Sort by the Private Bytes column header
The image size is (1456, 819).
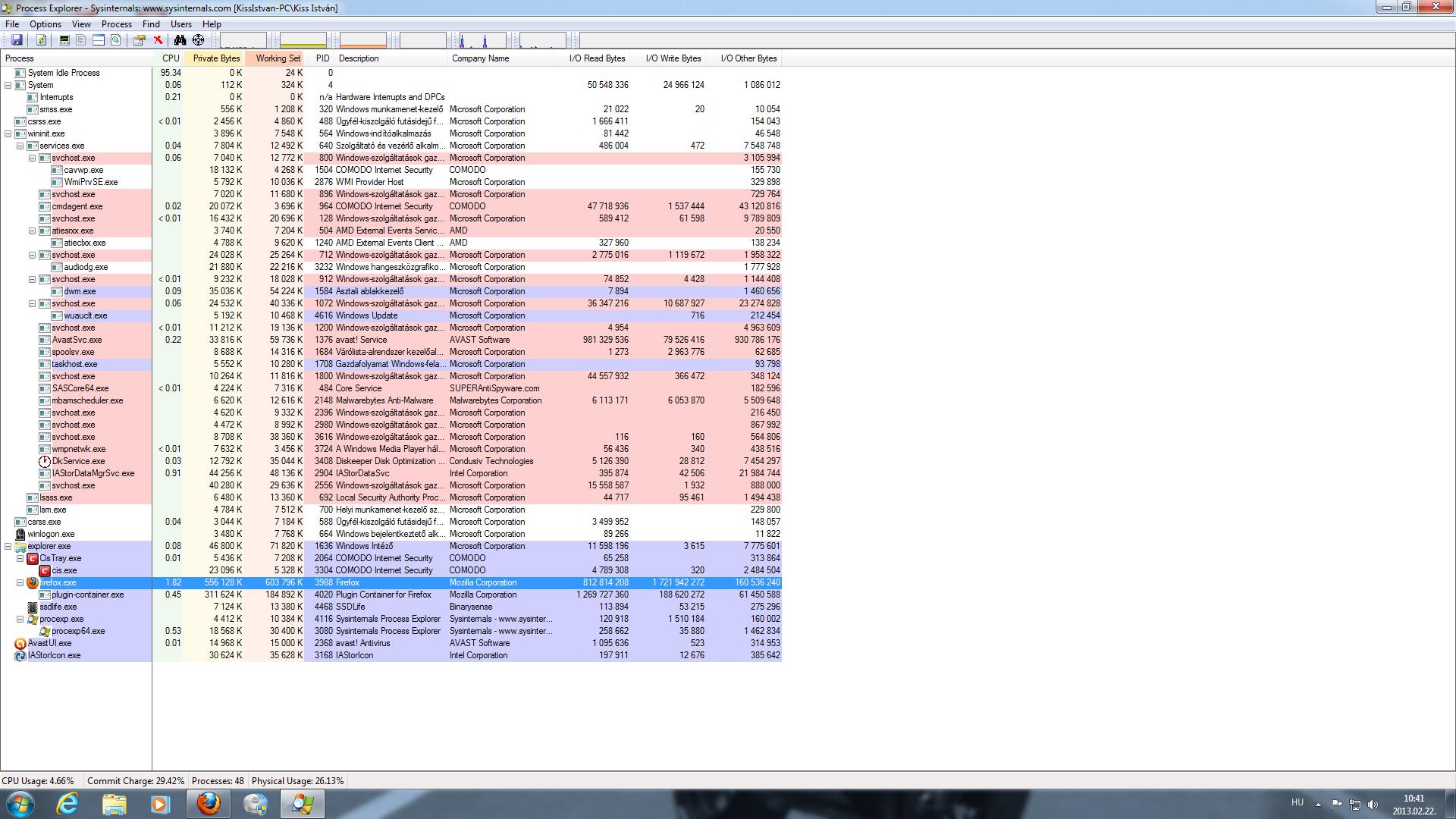(x=214, y=58)
